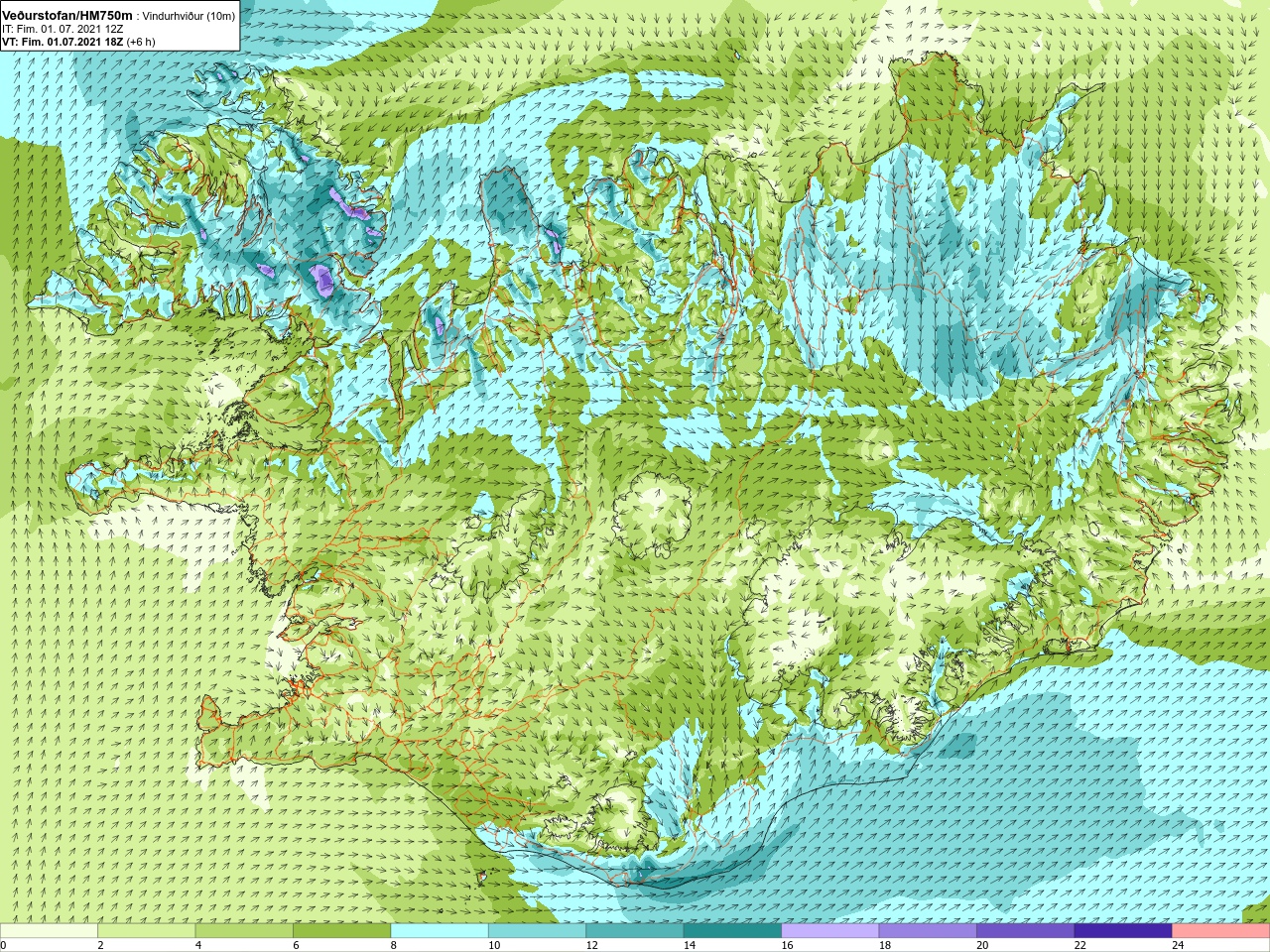Click the 'Vindurhviður (10m)' parameter label

coord(189,16)
